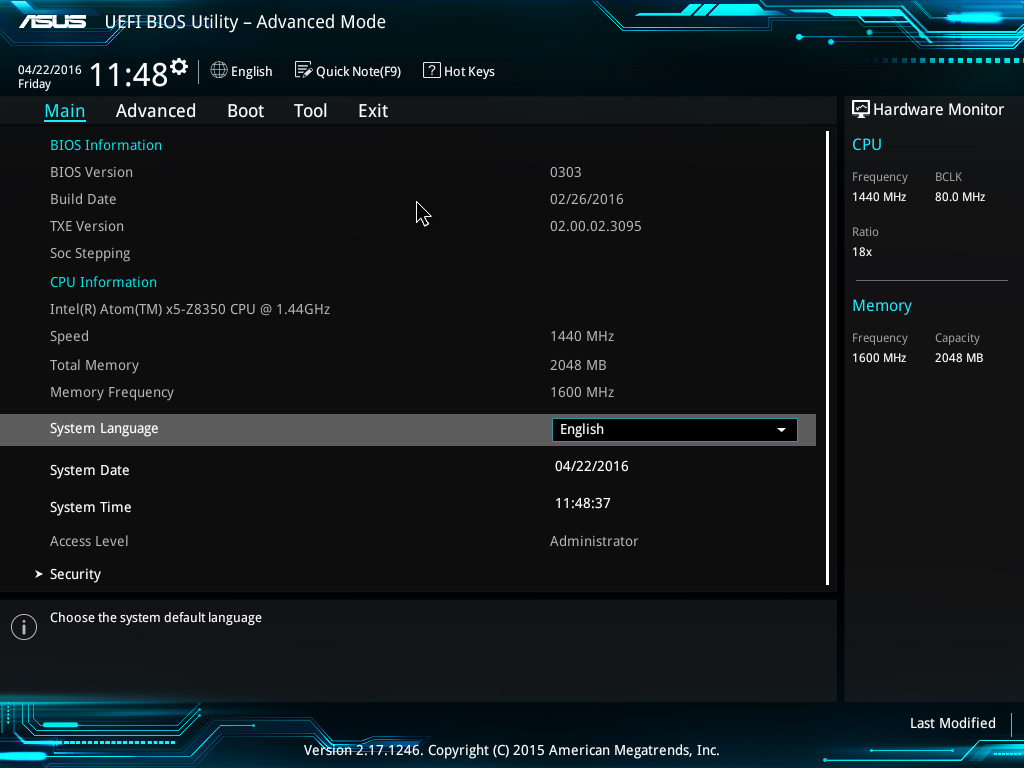Click the Memory Frequency value 1600 MHz
The height and width of the screenshot is (768, 1024).
click(582, 392)
